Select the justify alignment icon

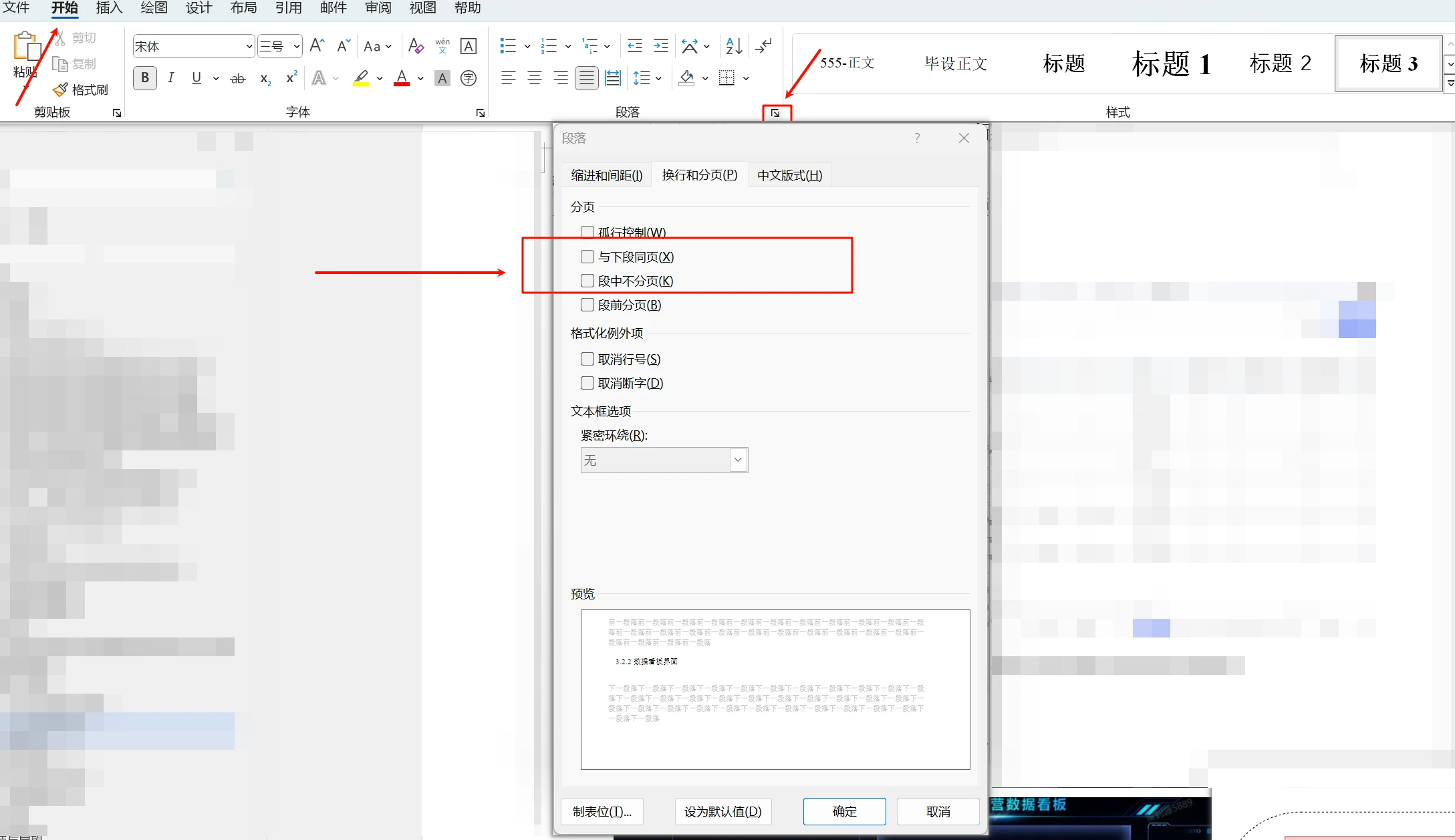(586, 78)
